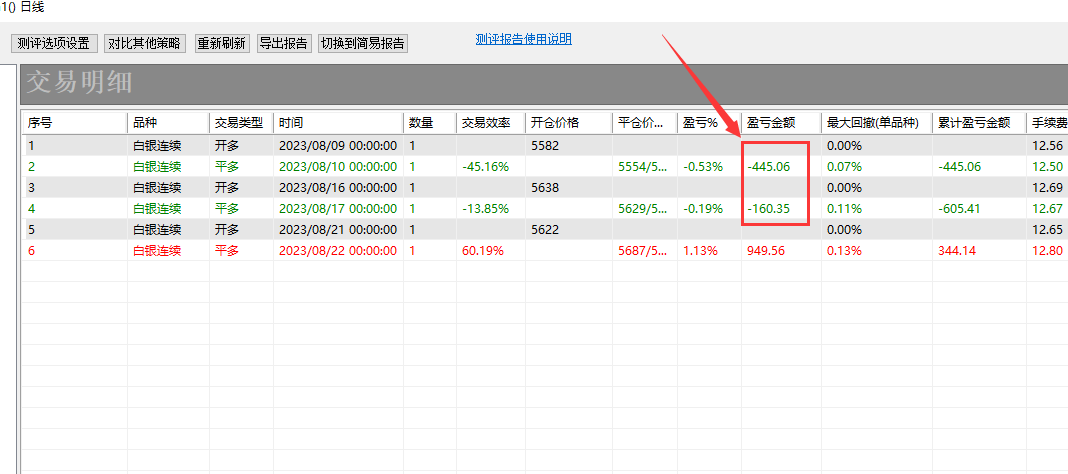Click 重新刷新 to refresh report
The height and width of the screenshot is (474, 1068).
[221, 43]
